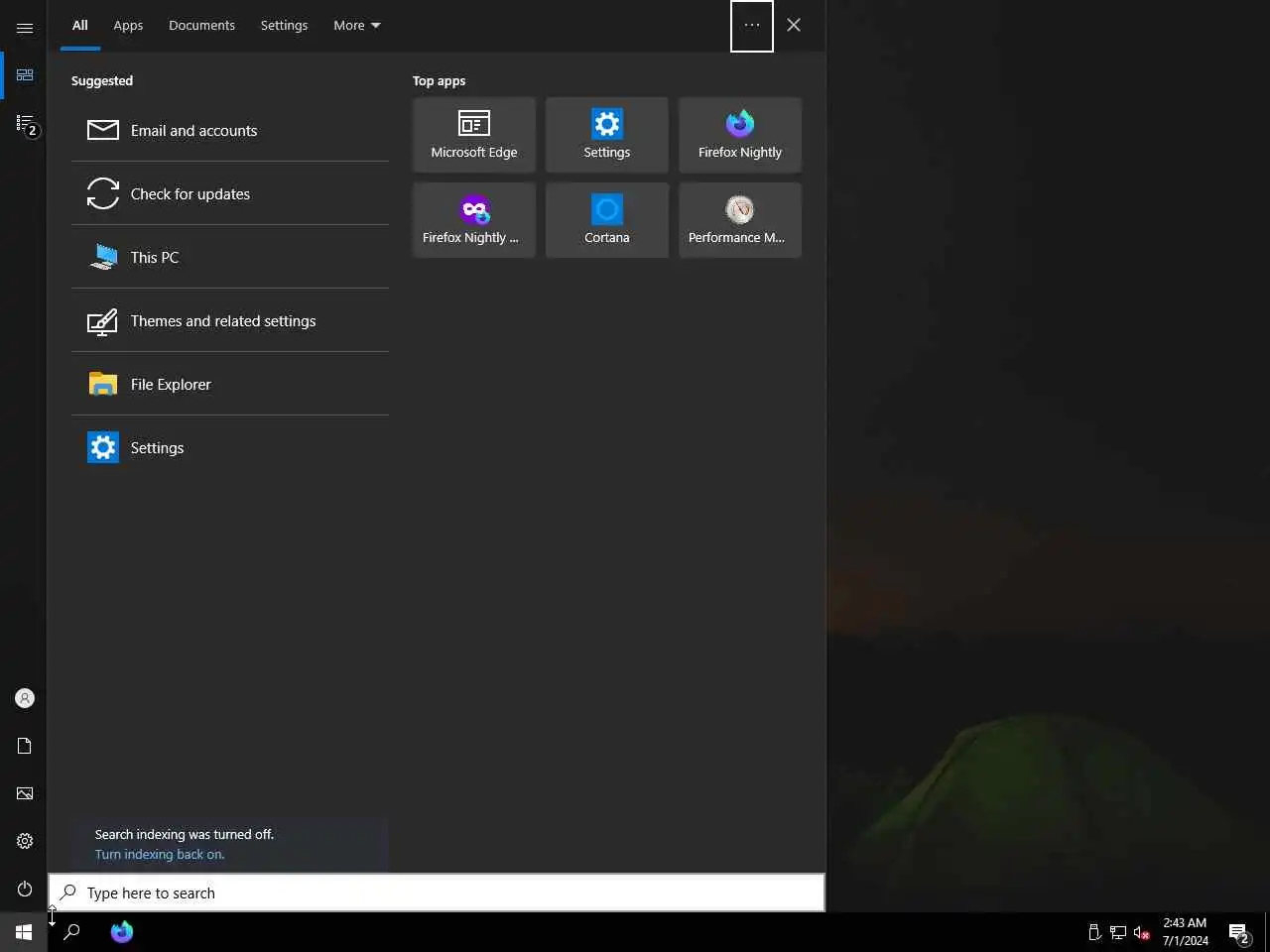Open pinned tiles view in sidebar
The image size is (1270, 952).
25,75
